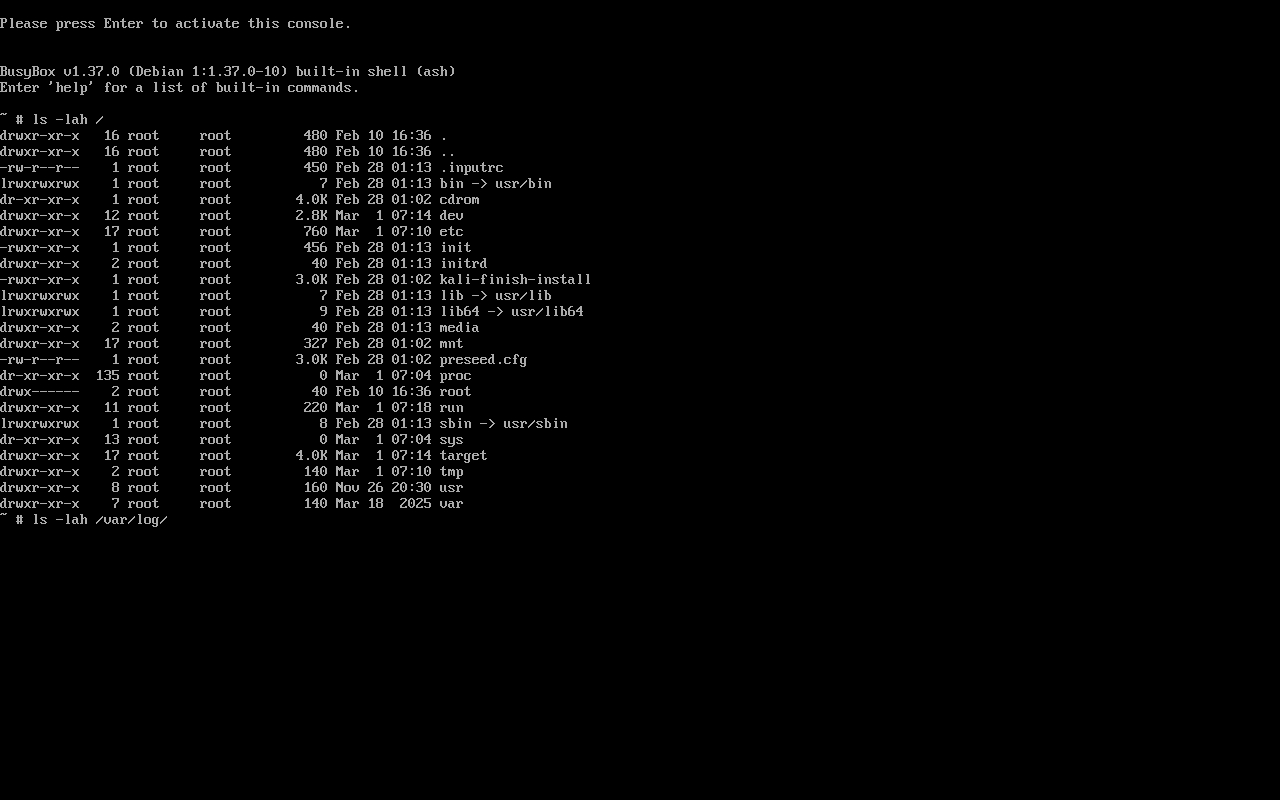Select the cdrom directory name
This screenshot has height=800, width=1280.
[x=459, y=200]
